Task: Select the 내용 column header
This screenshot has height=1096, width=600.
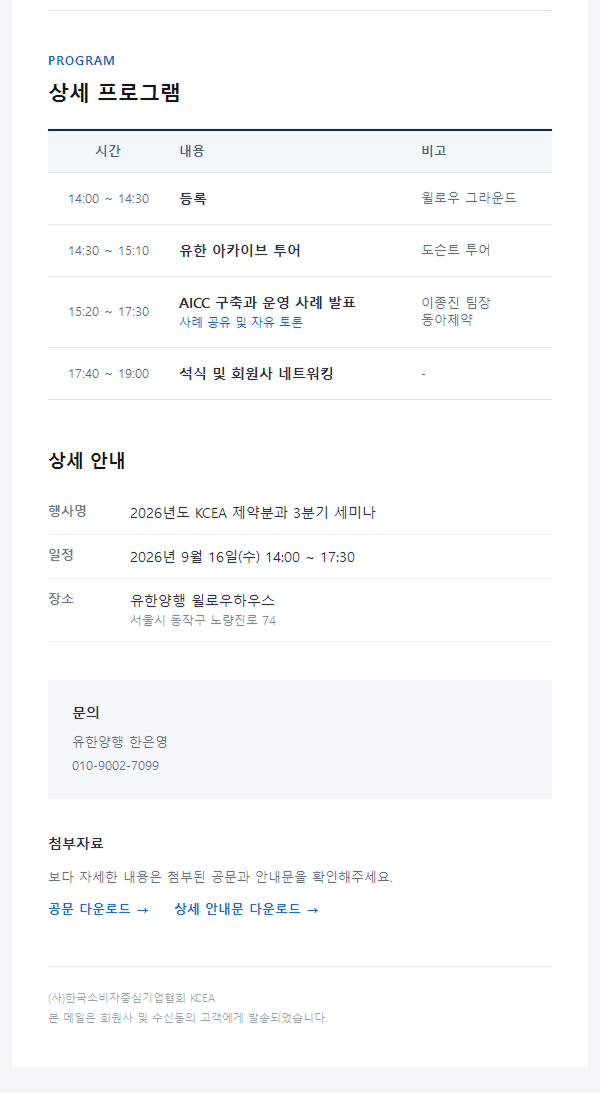Action: (x=192, y=151)
